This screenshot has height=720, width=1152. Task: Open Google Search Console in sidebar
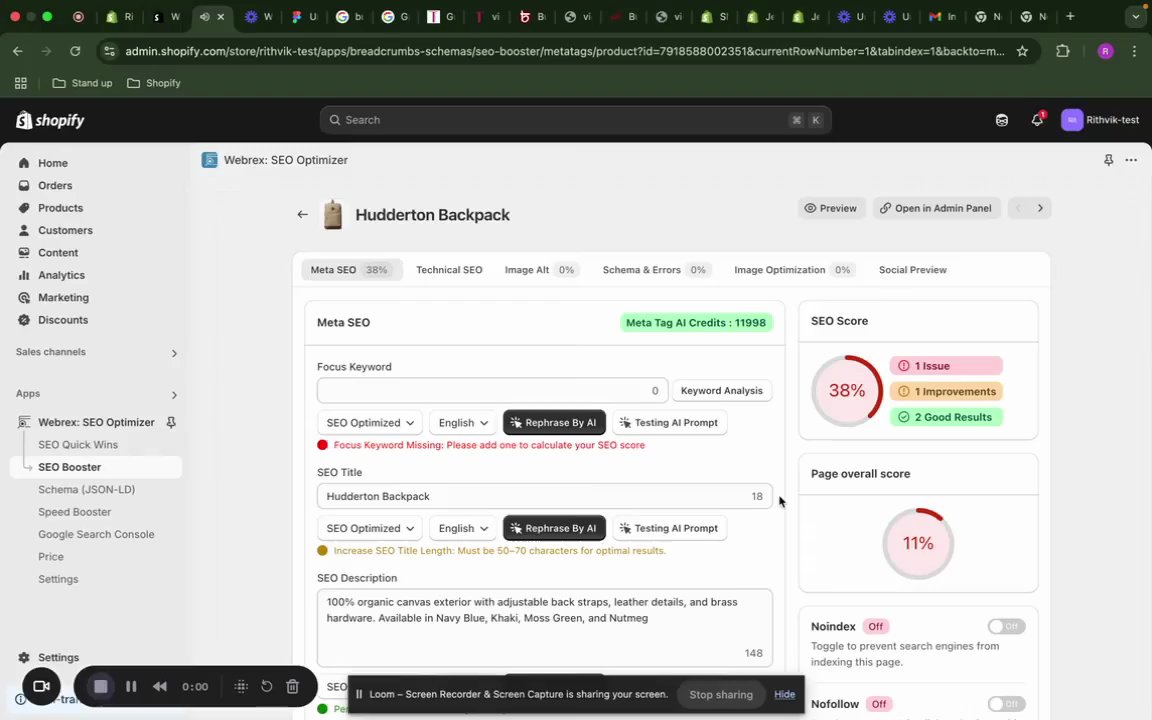(96, 534)
